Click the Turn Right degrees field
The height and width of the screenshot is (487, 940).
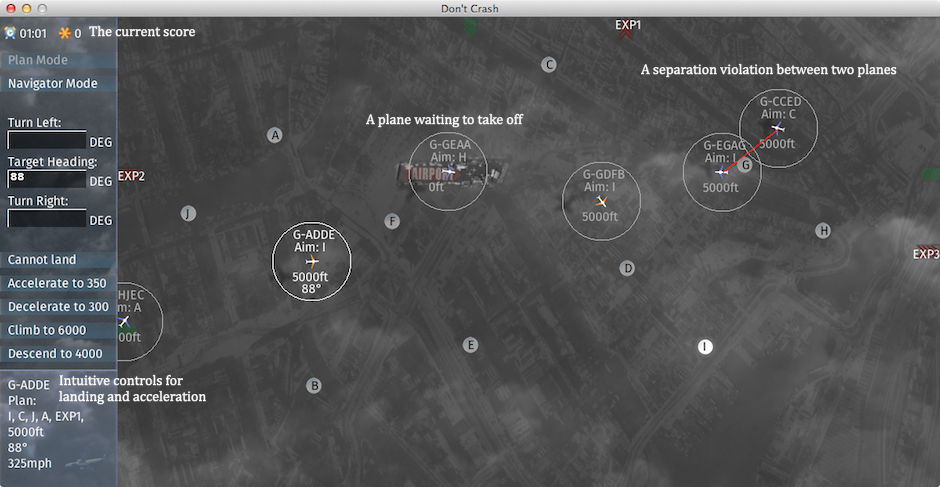[46, 219]
